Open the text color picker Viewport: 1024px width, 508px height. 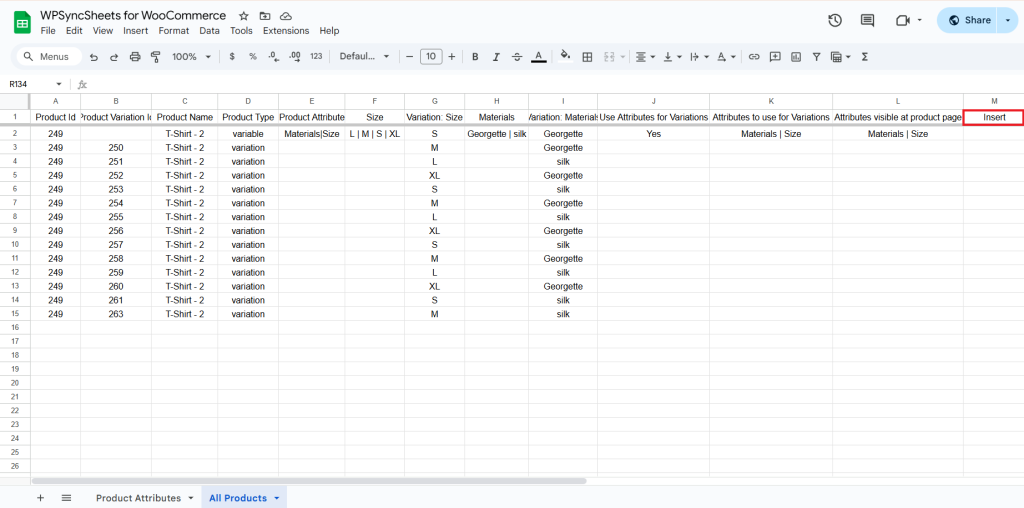[538, 57]
